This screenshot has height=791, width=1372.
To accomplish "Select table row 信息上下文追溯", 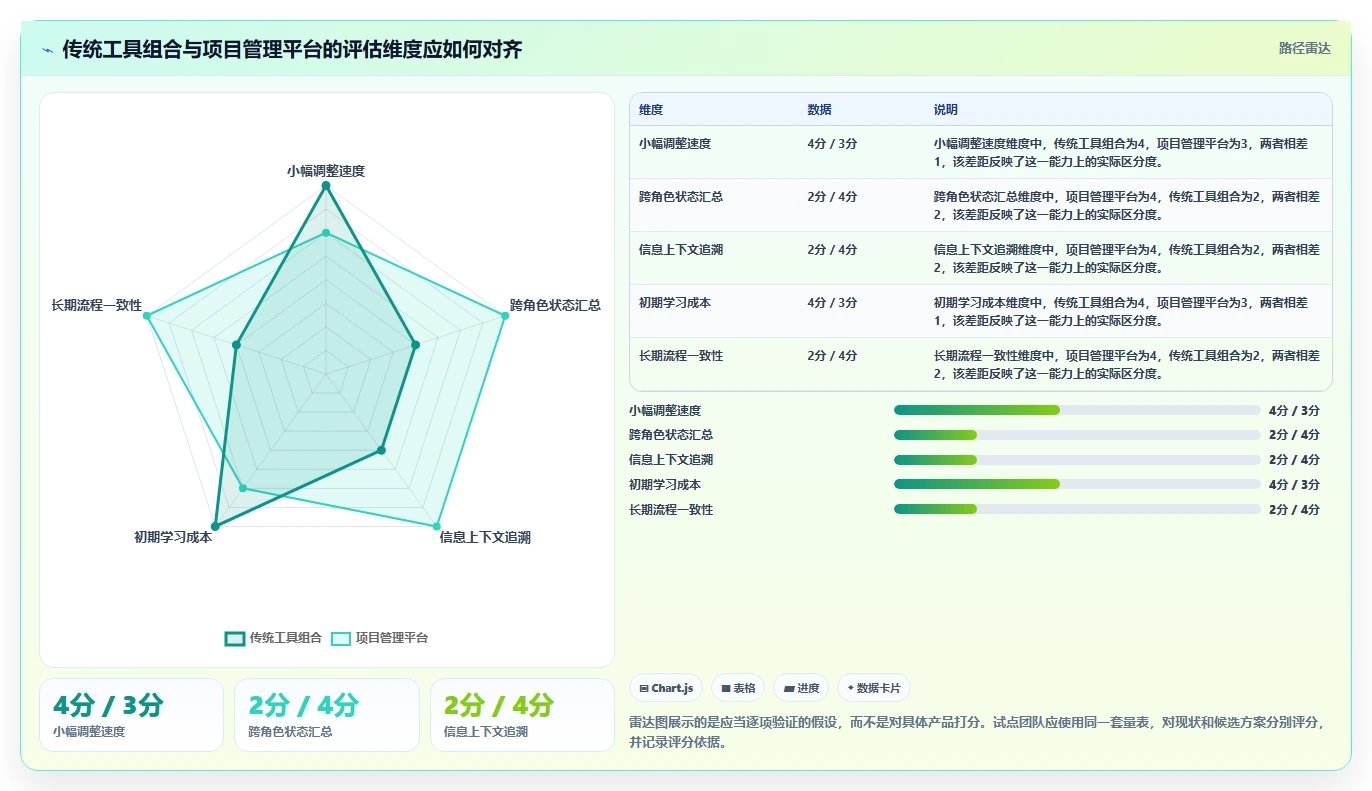I will tap(980, 258).
